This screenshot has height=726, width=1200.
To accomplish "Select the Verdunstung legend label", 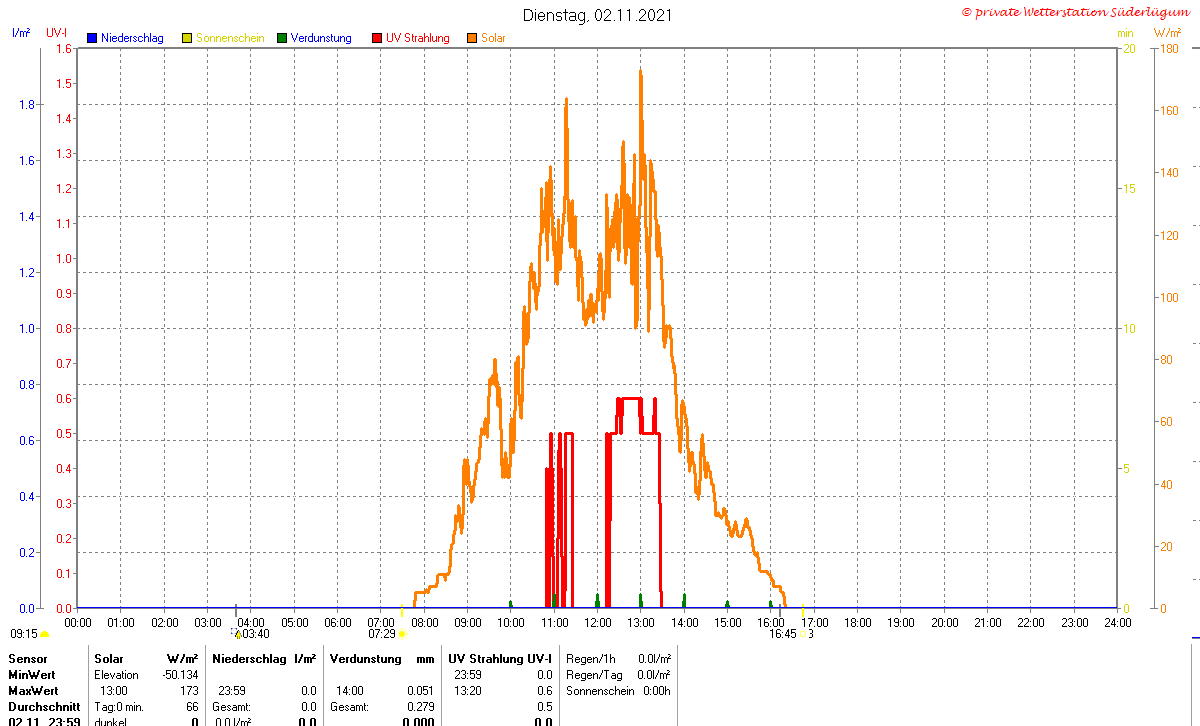I will pyautogui.click(x=321, y=38).
